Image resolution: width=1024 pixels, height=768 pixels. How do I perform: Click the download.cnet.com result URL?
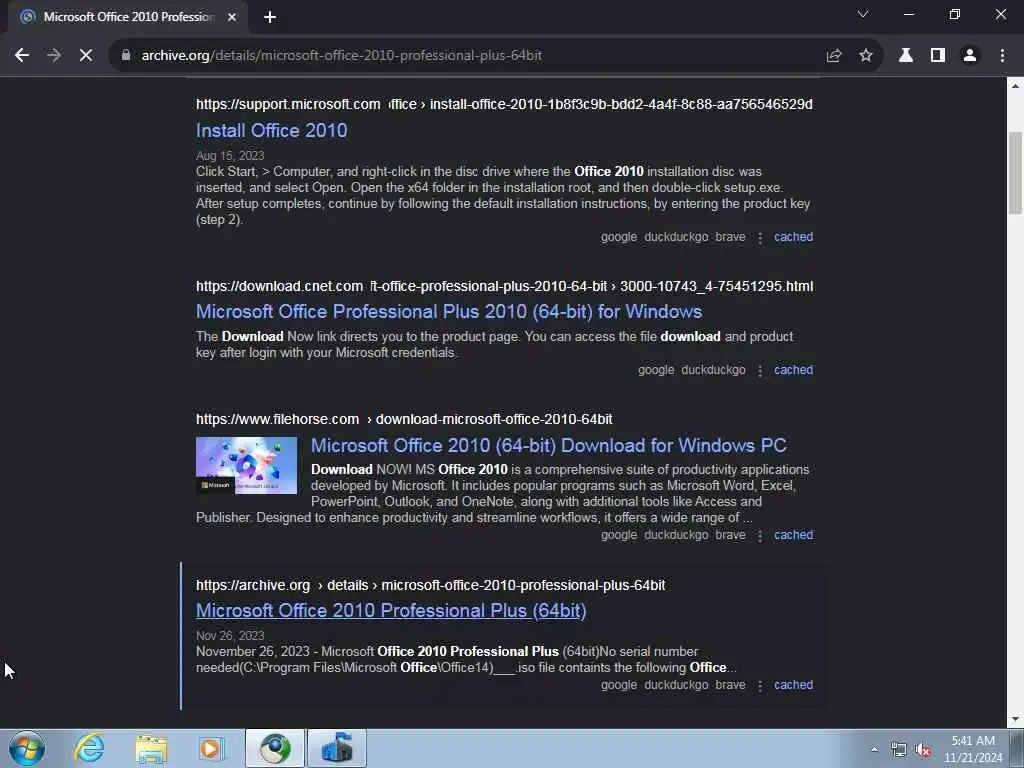tap(504, 286)
